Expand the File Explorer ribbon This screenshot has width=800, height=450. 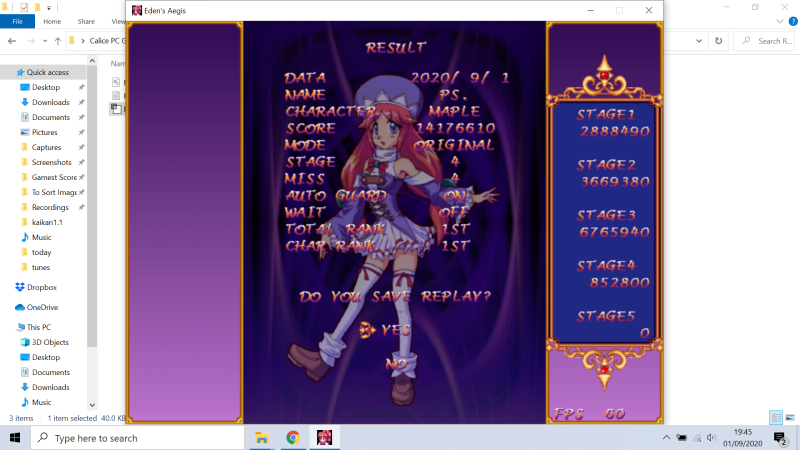[x=780, y=21]
